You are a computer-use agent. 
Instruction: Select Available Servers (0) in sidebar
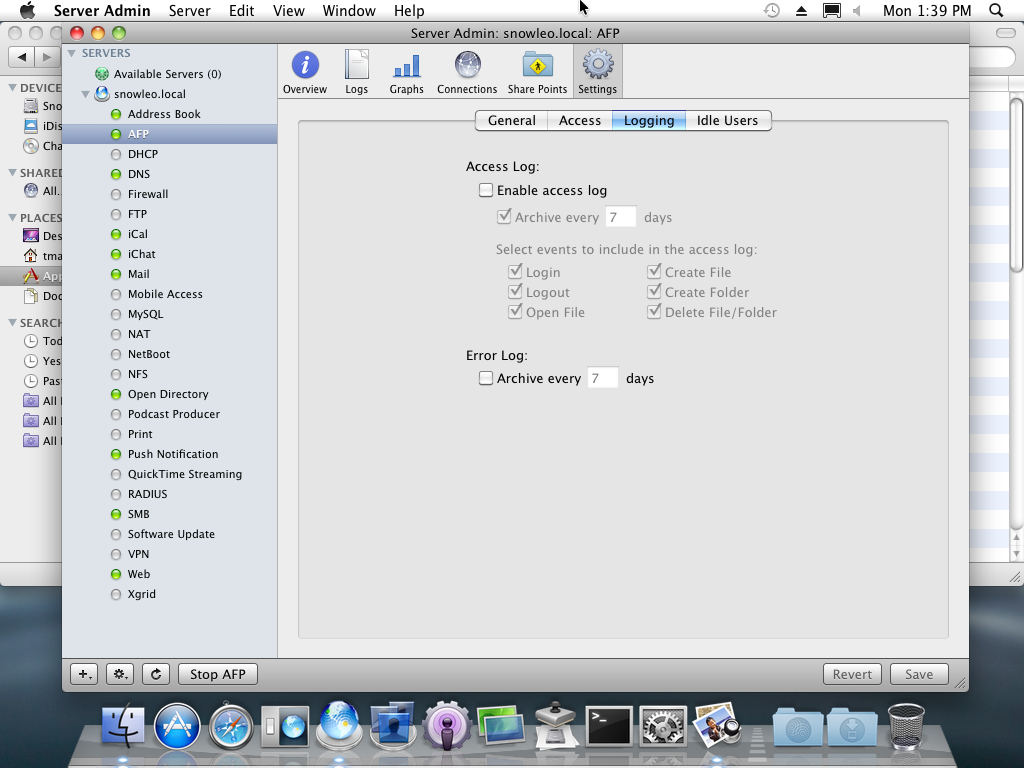170,74
